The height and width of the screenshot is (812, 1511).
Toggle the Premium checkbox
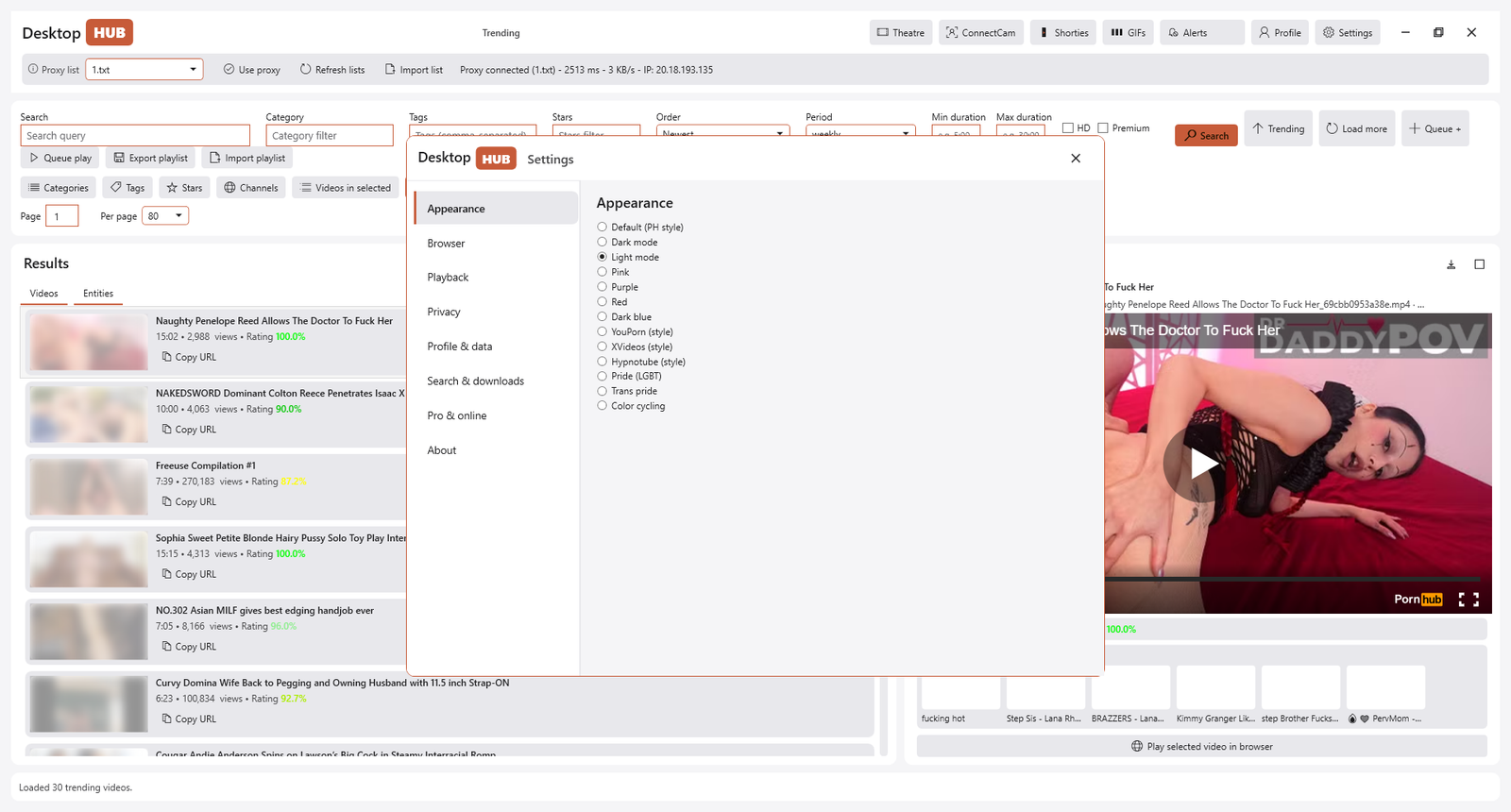coord(1124,128)
